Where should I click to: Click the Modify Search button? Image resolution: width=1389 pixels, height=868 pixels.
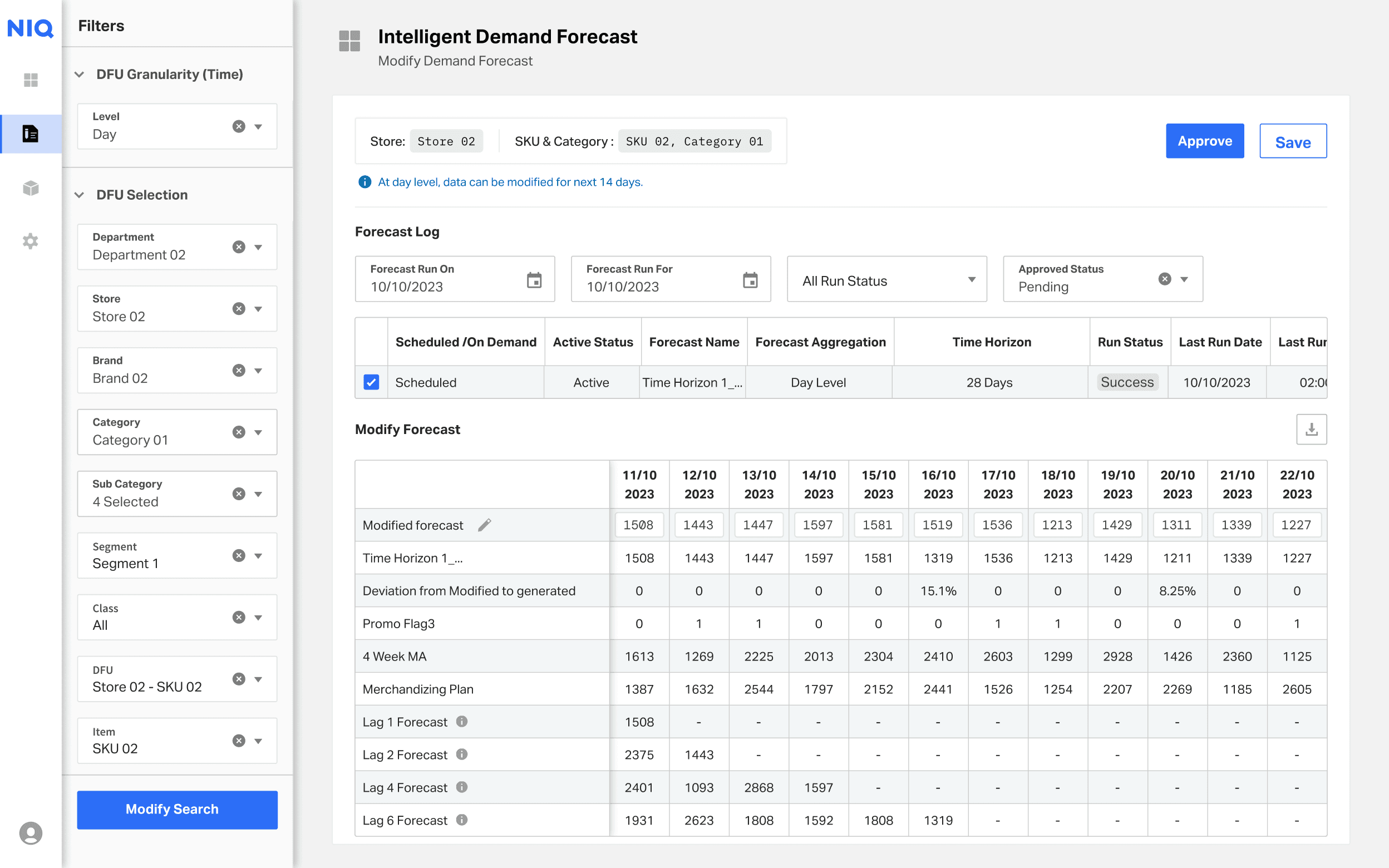pyautogui.click(x=178, y=810)
